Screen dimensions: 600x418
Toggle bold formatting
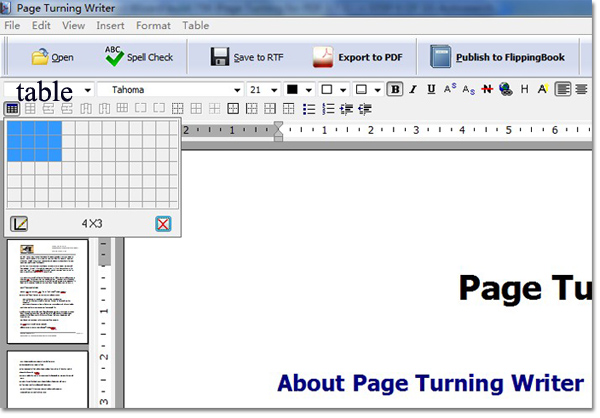[395, 90]
